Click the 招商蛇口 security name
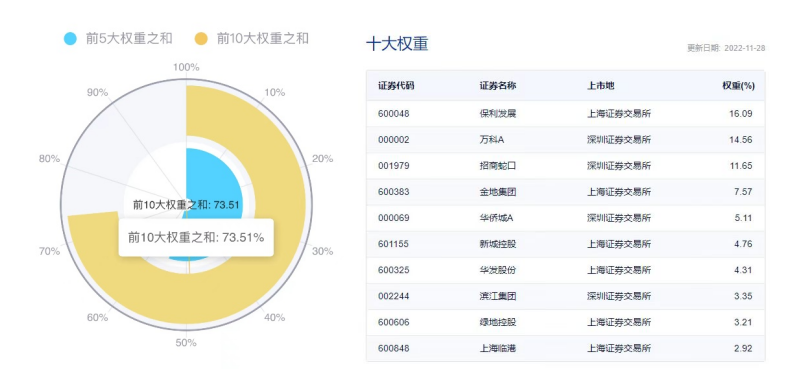Image resolution: width=805 pixels, height=385 pixels. pos(497,166)
